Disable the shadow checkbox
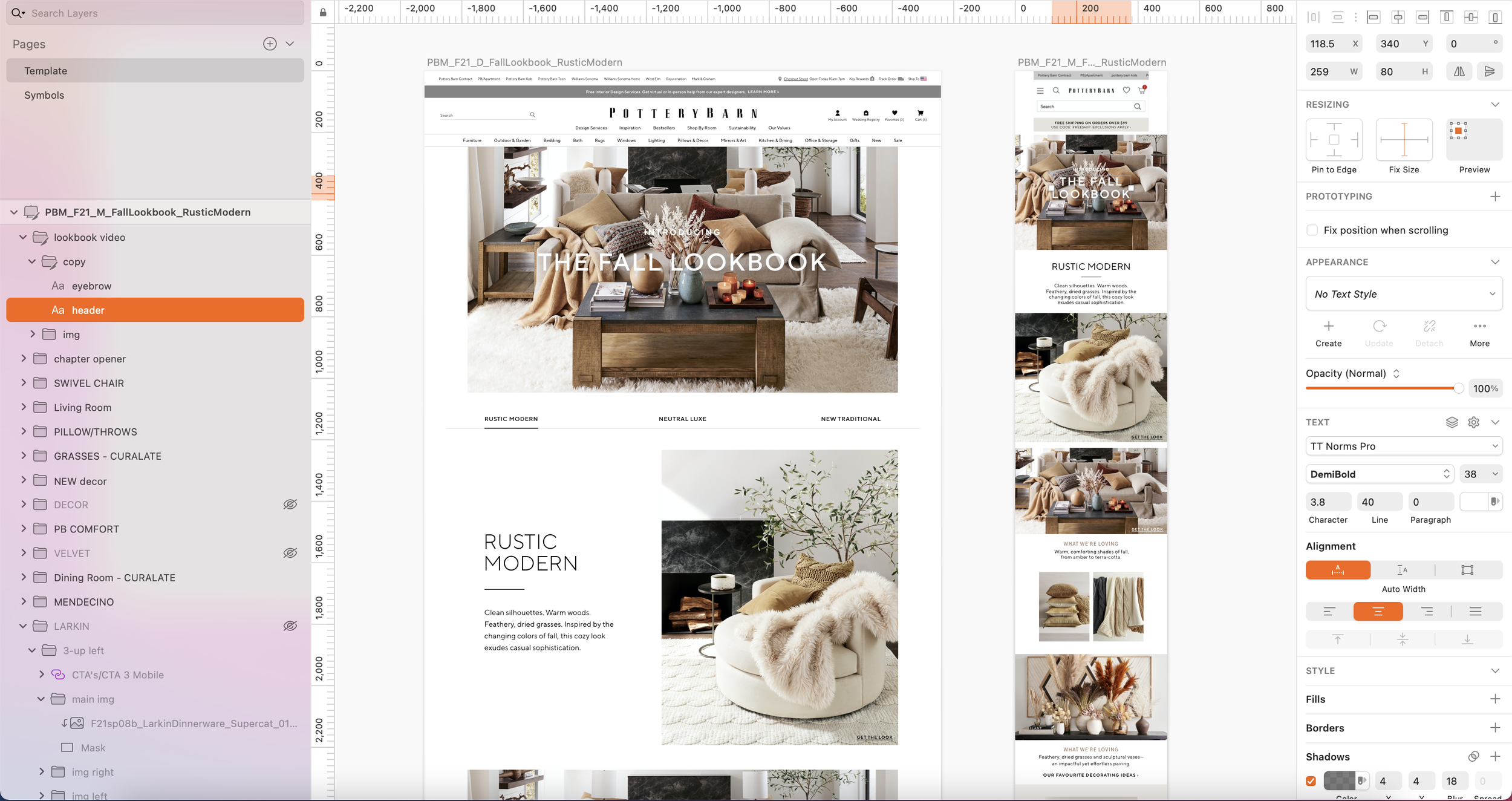 1311,781
